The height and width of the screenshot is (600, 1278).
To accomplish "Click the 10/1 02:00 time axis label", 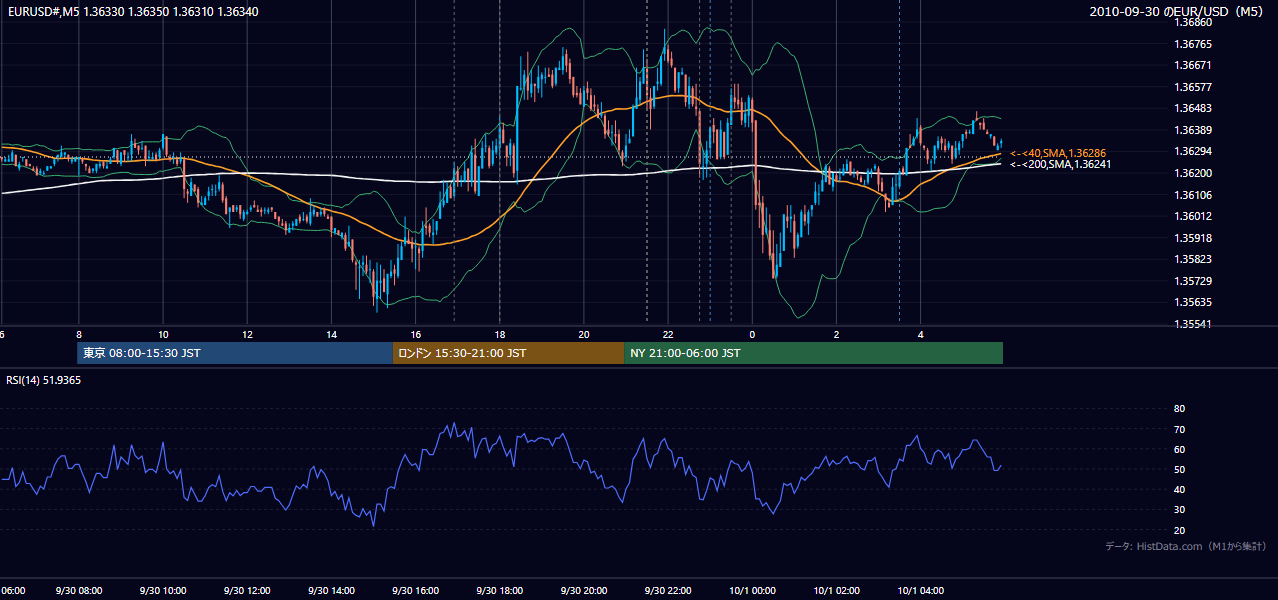I will coord(836,591).
